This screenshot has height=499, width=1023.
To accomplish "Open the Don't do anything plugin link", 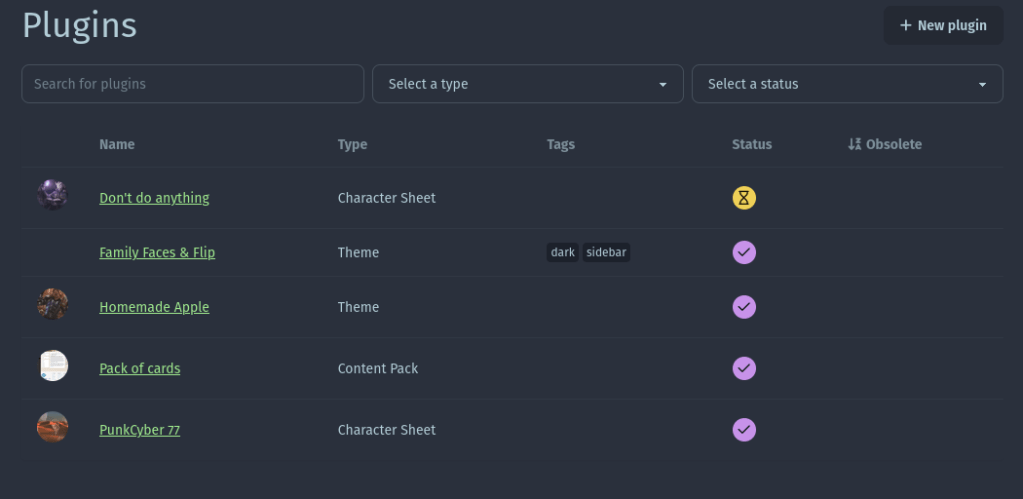I will pyautogui.click(x=154, y=198).
